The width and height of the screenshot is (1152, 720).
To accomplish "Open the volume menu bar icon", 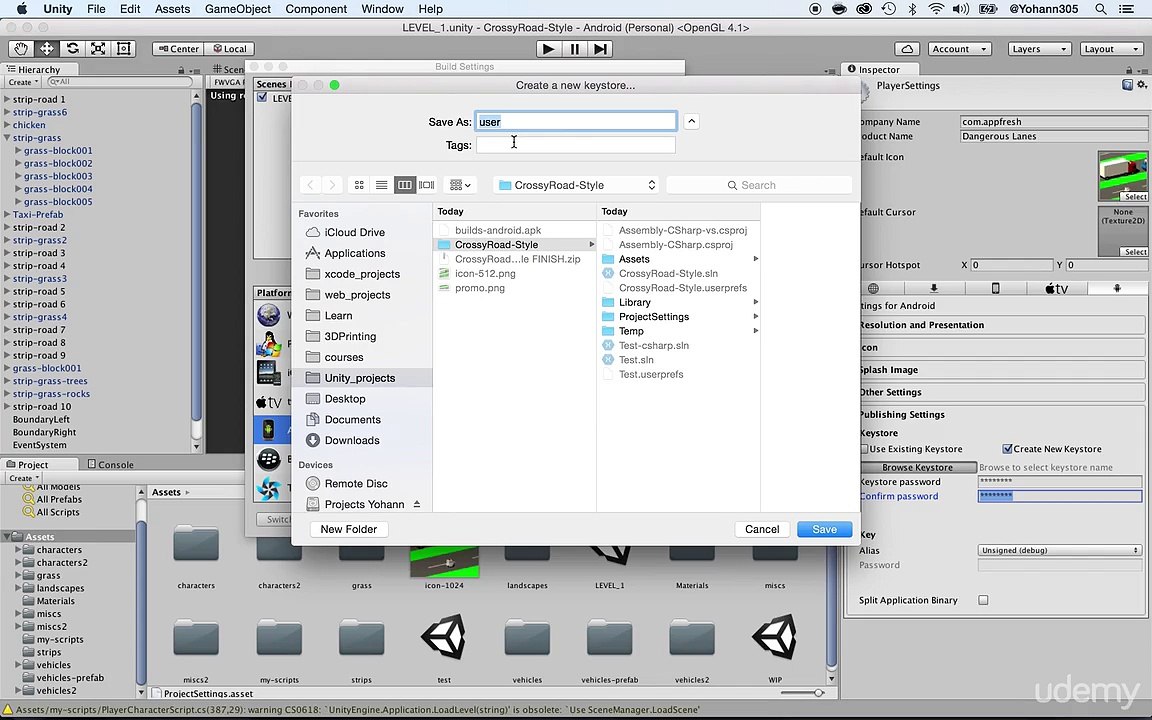I will click(x=960, y=9).
